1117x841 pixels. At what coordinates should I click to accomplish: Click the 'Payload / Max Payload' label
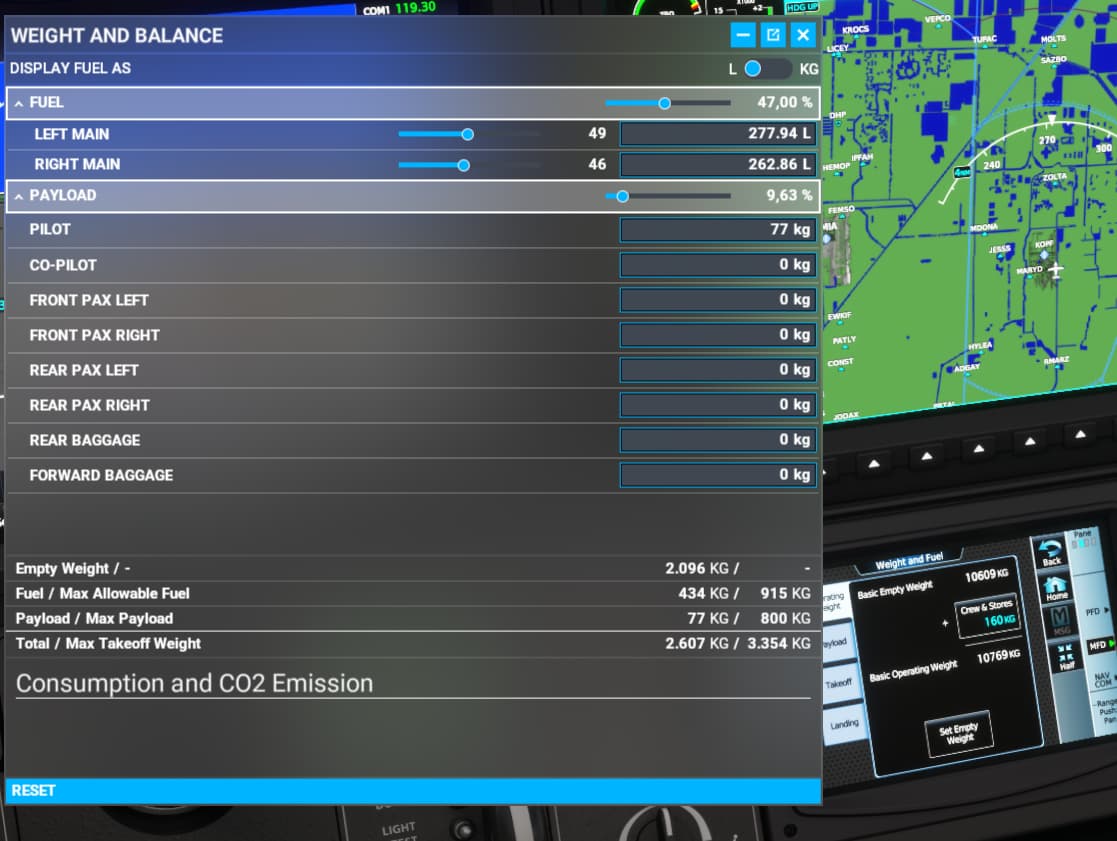pos(94,618)
